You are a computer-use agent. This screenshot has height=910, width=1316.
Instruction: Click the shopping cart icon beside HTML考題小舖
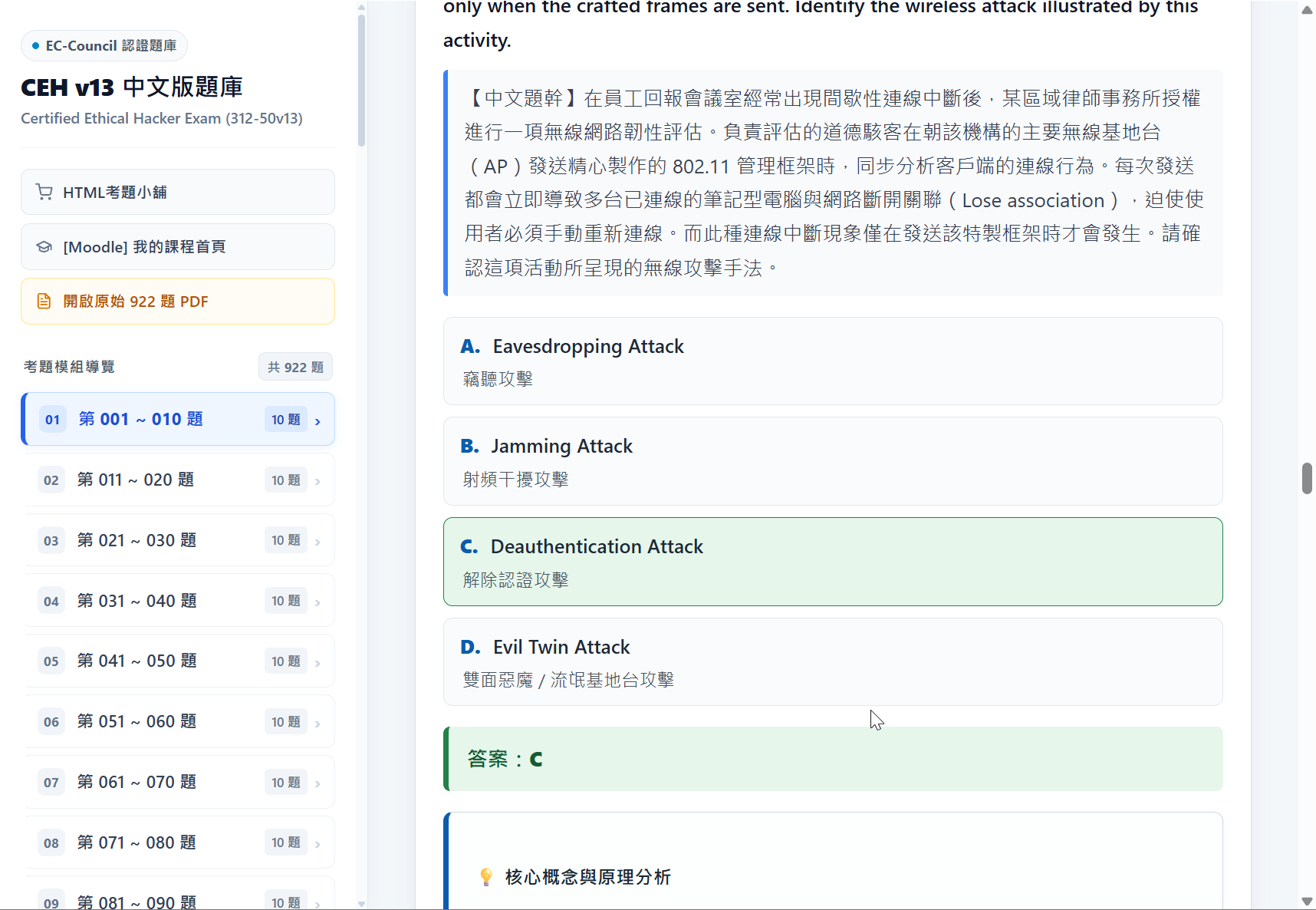[x=44, y=192]
